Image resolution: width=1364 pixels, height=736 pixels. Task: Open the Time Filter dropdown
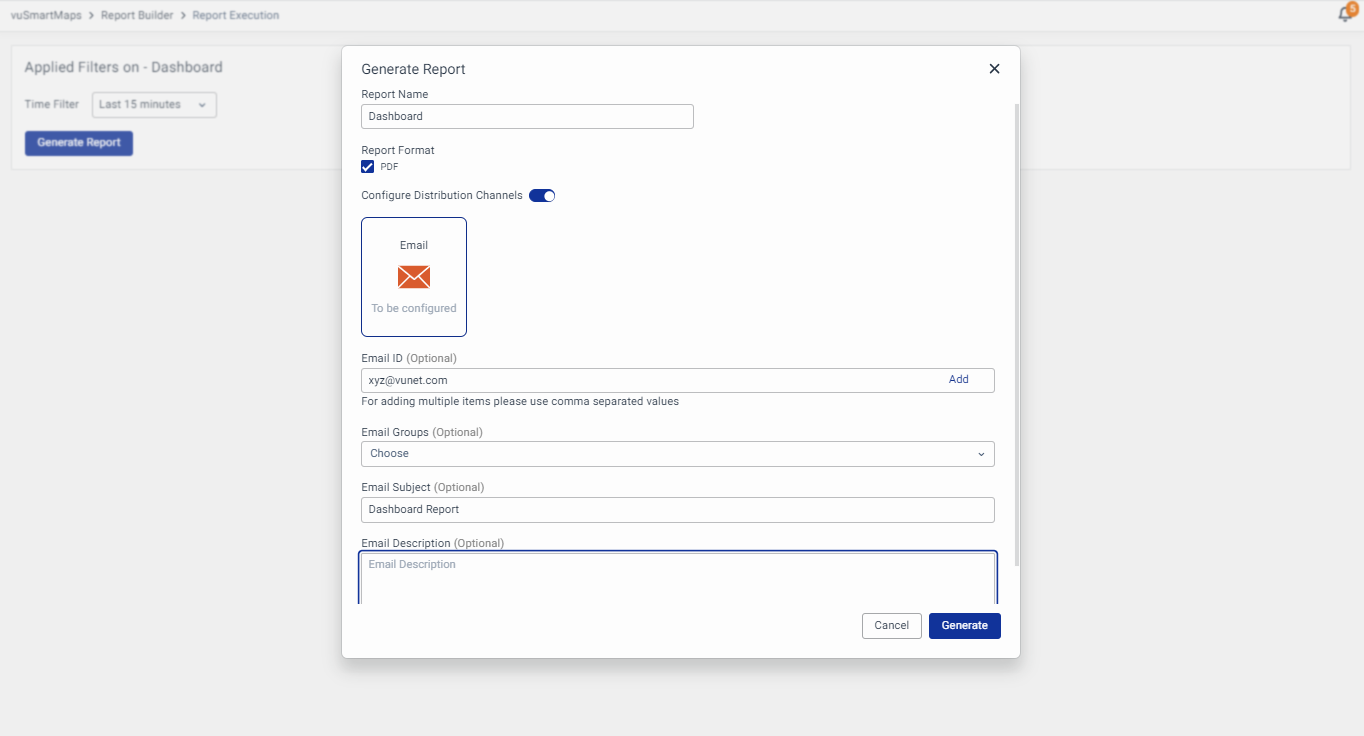[x=154, y=105]
